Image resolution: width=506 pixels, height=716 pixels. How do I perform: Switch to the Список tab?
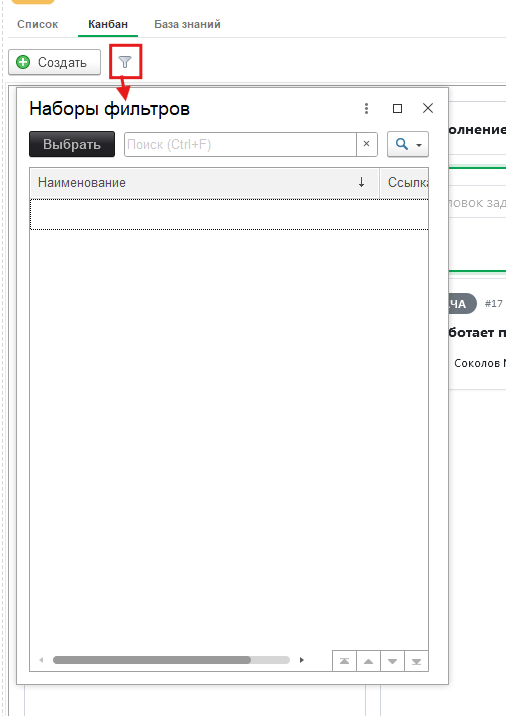point(37,24)
